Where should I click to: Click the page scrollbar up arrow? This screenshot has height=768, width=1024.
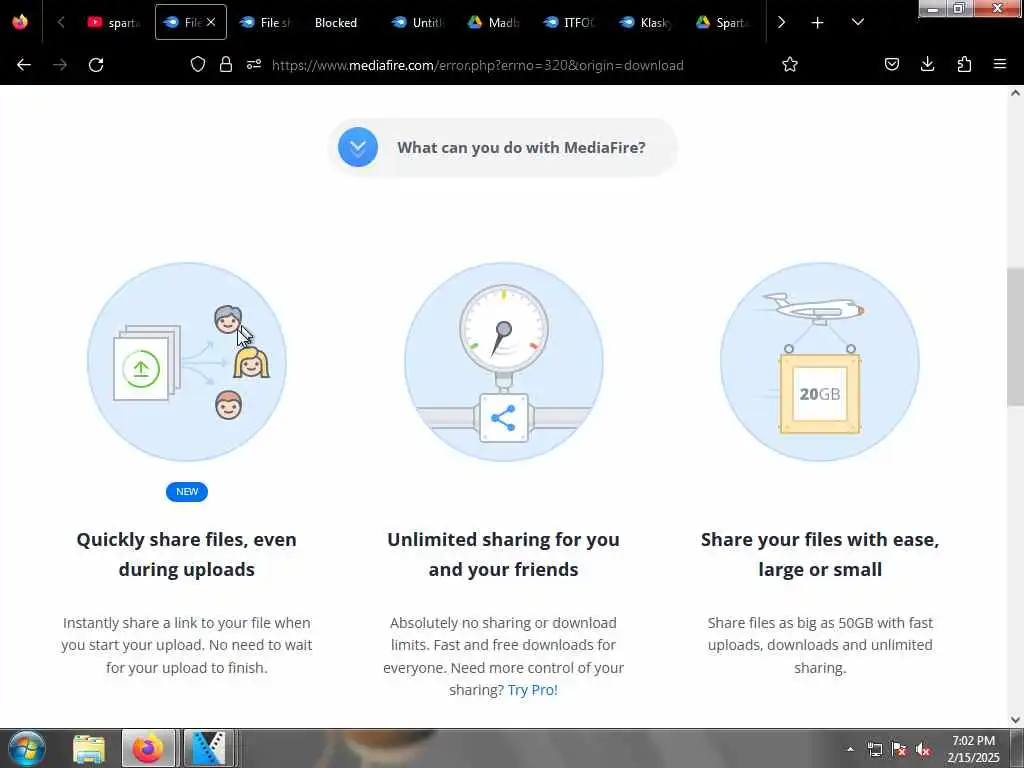(x=1015, y=93)
